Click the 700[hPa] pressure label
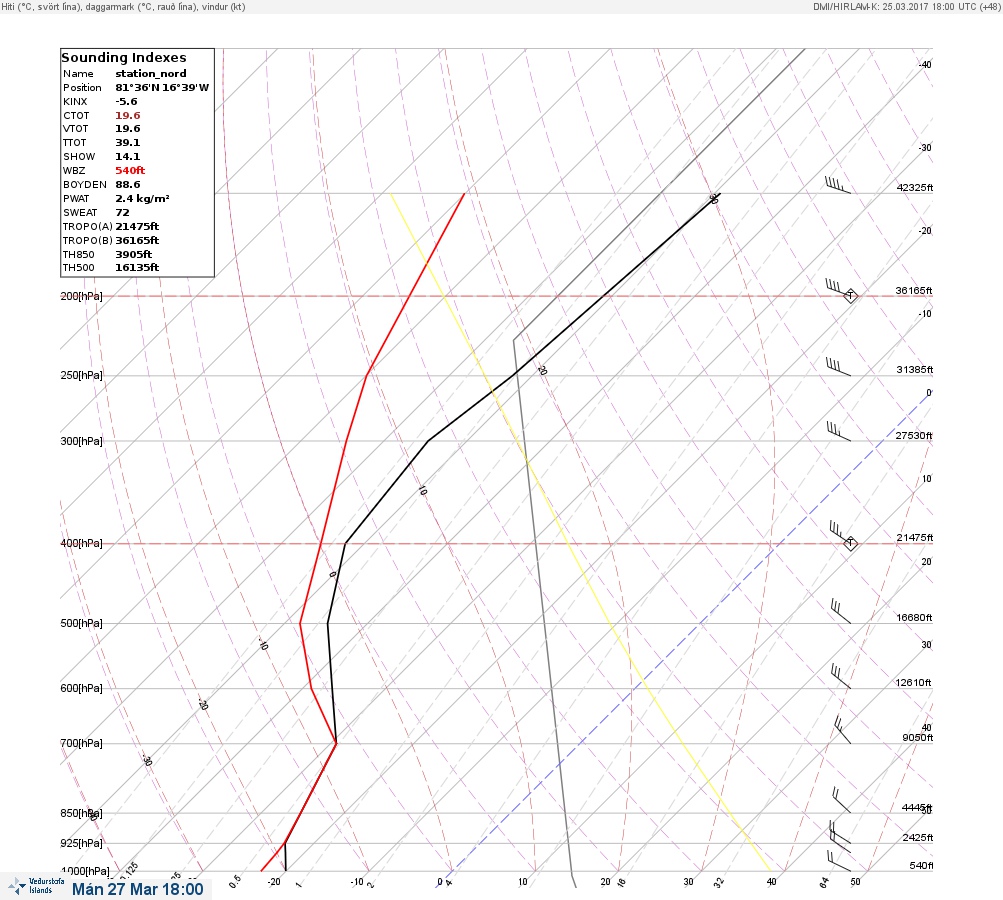Screen dimensions: 1003x900 (x=81, y=743)
